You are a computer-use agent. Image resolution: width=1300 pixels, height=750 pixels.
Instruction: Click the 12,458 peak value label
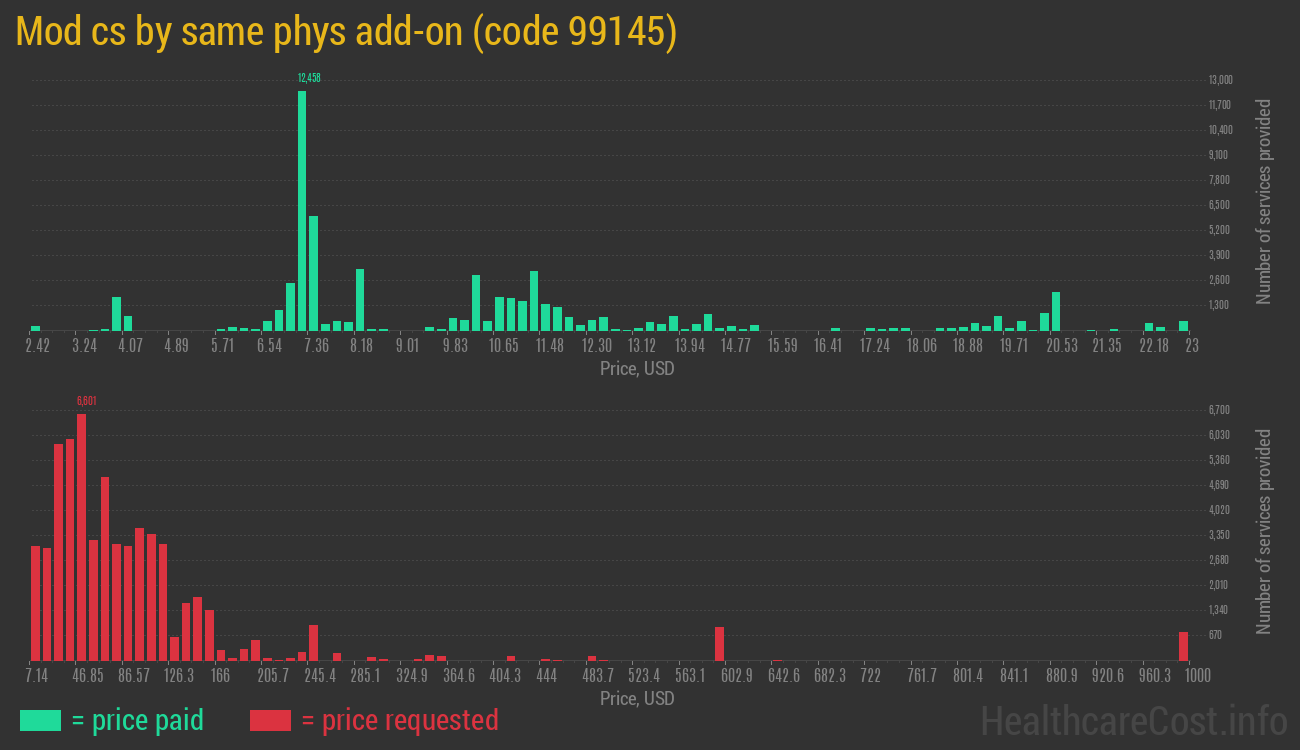point(309,78)
